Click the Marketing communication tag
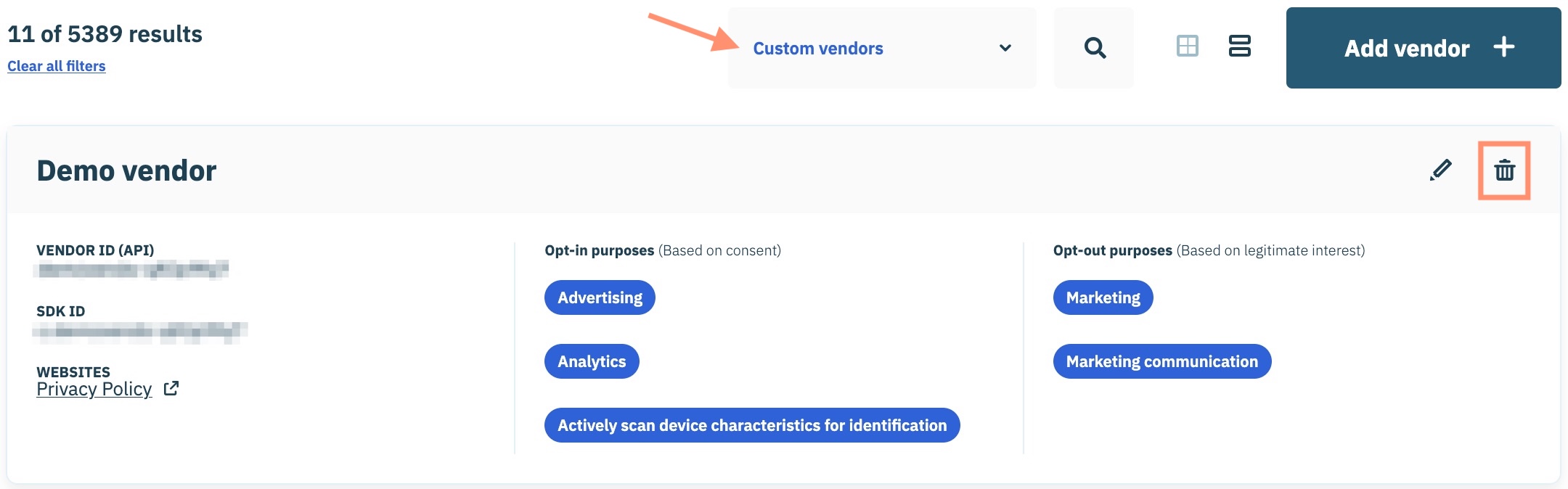 (1161, 361)
